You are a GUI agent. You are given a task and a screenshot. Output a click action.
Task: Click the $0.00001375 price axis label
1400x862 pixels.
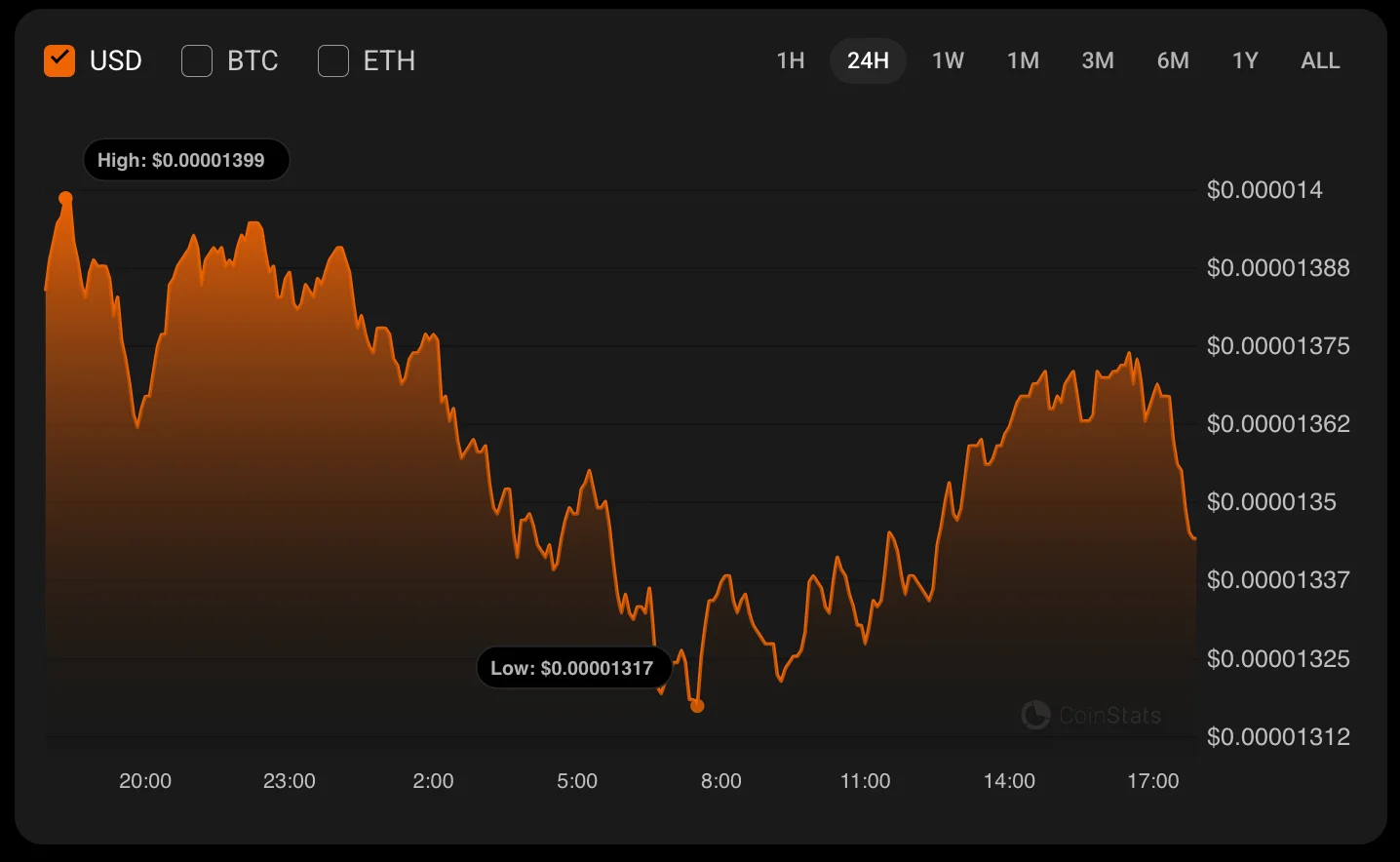click(1278, 346)
